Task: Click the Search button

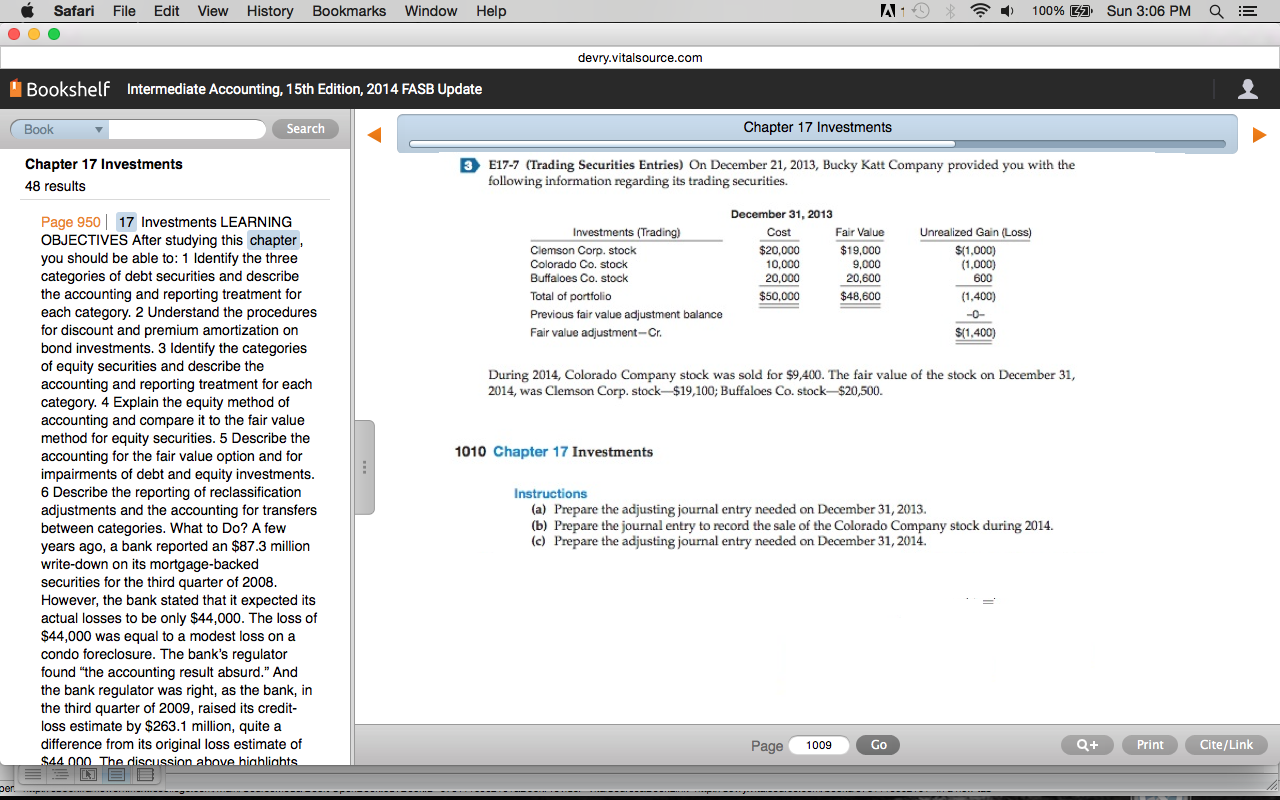Action: click(305, 129)
